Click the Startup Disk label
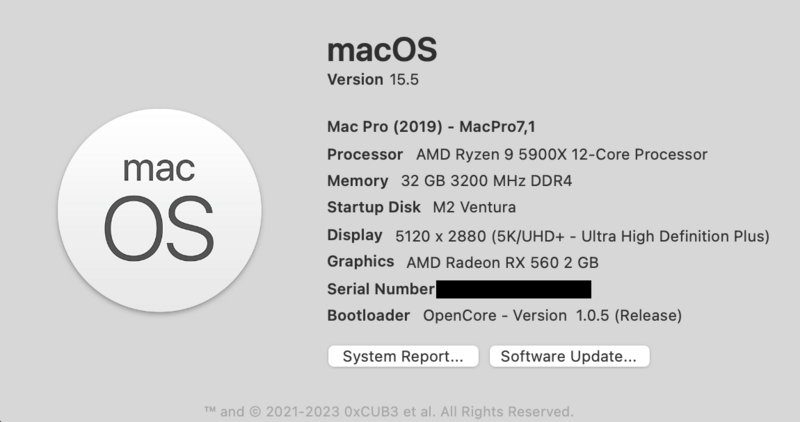The image size is (800, 422). click(374, 208)
